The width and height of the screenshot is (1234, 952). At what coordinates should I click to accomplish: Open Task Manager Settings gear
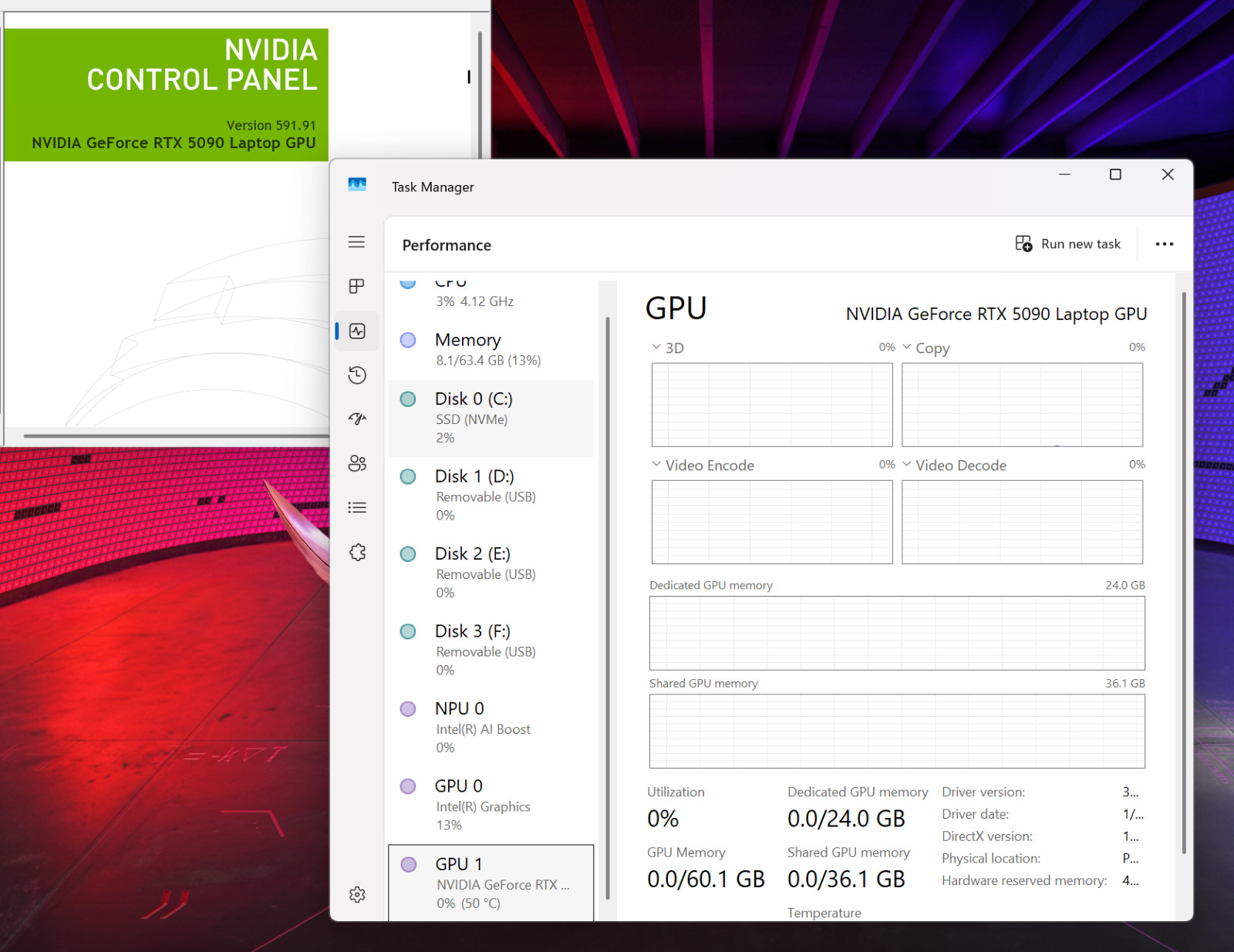(357, 894)
